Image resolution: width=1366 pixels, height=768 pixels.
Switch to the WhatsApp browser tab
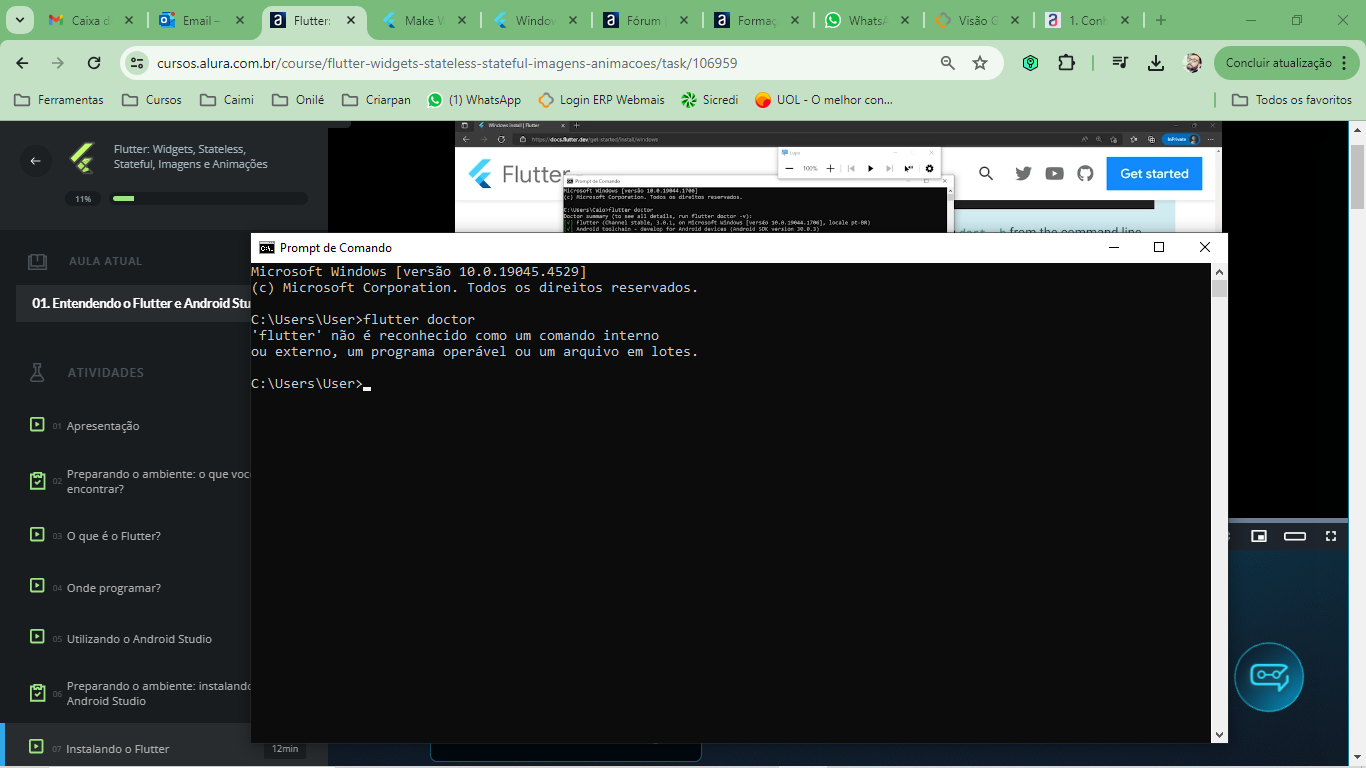[868, 20]
